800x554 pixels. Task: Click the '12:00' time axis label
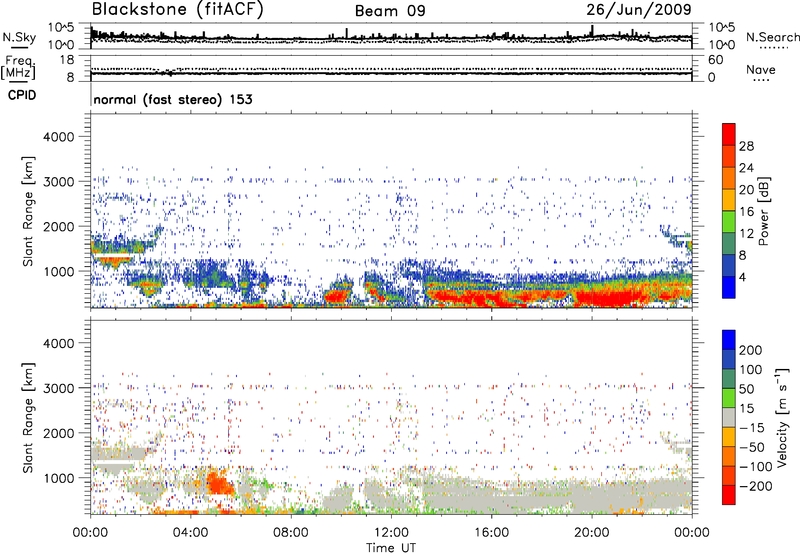pyautogui.click(x=391, y=533)
